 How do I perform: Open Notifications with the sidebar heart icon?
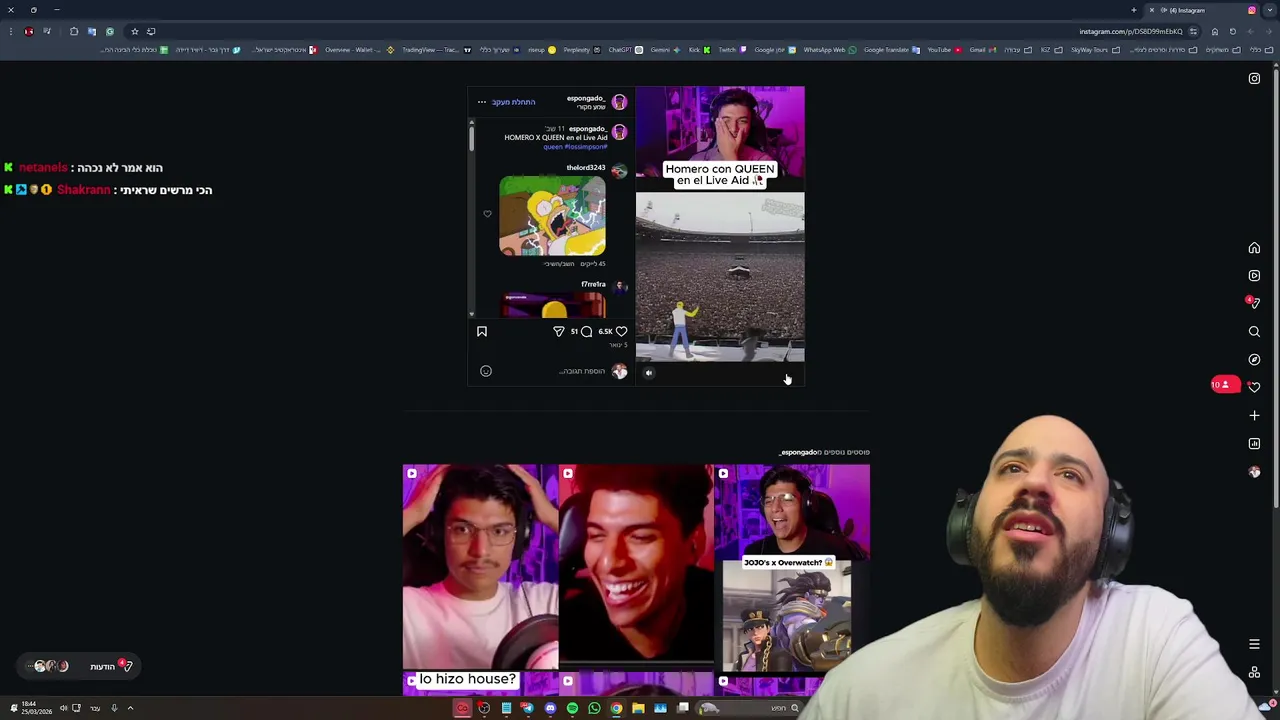pyautogui.click(x=1254, y=387)
